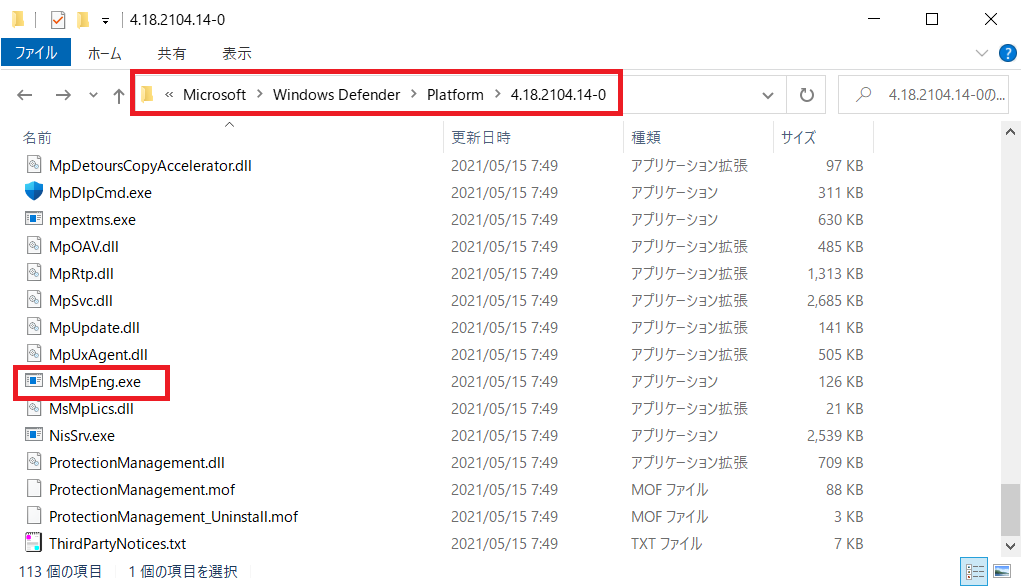Click the vertical scrollbar thumb

1010,509
